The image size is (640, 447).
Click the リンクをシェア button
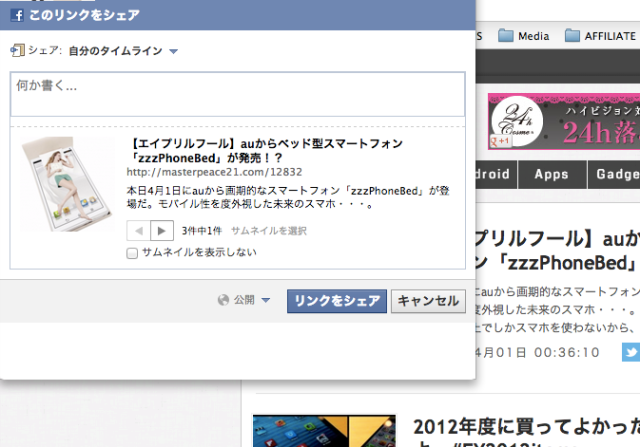(337, 301)
